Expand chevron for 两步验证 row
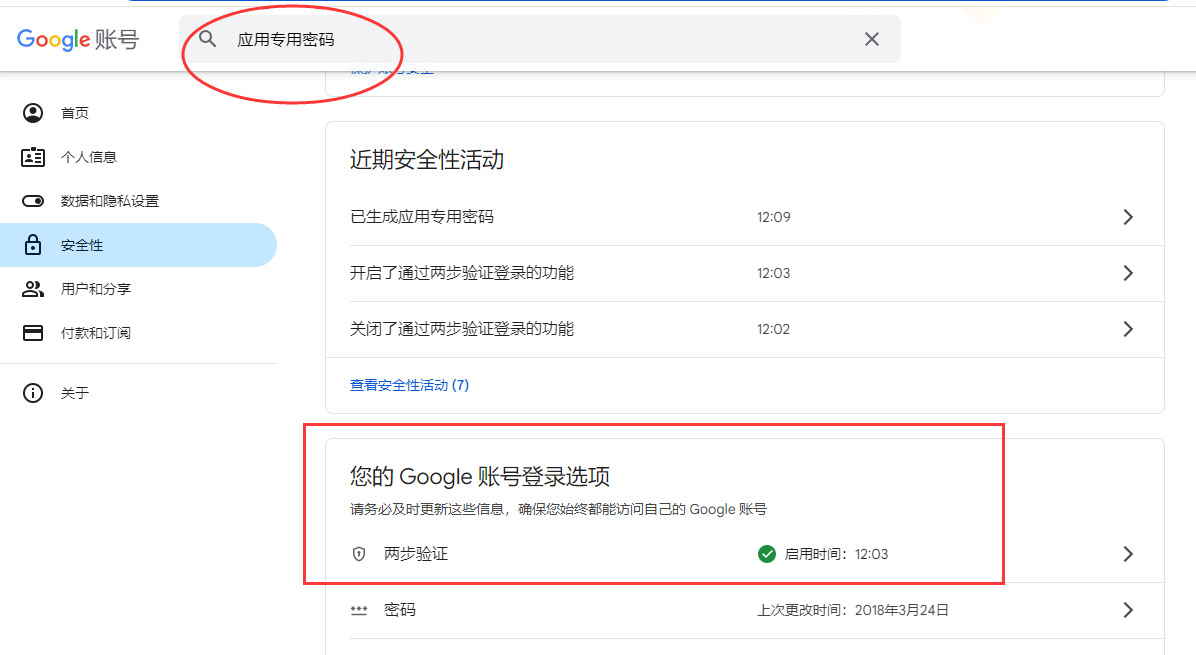The image size is (1196, 655). point(1128,554)
